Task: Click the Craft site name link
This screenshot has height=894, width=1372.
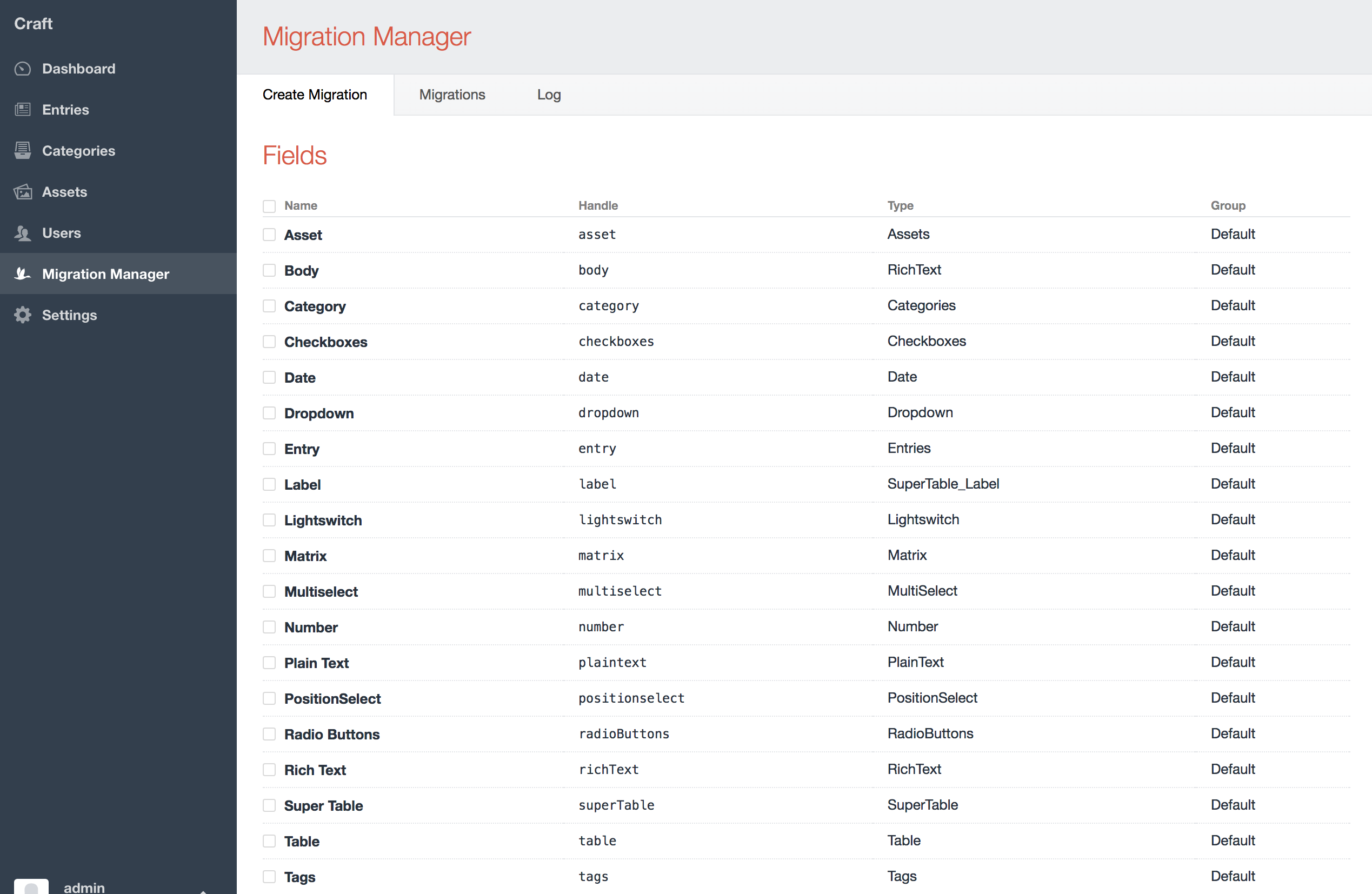Action: click(34, 24)
